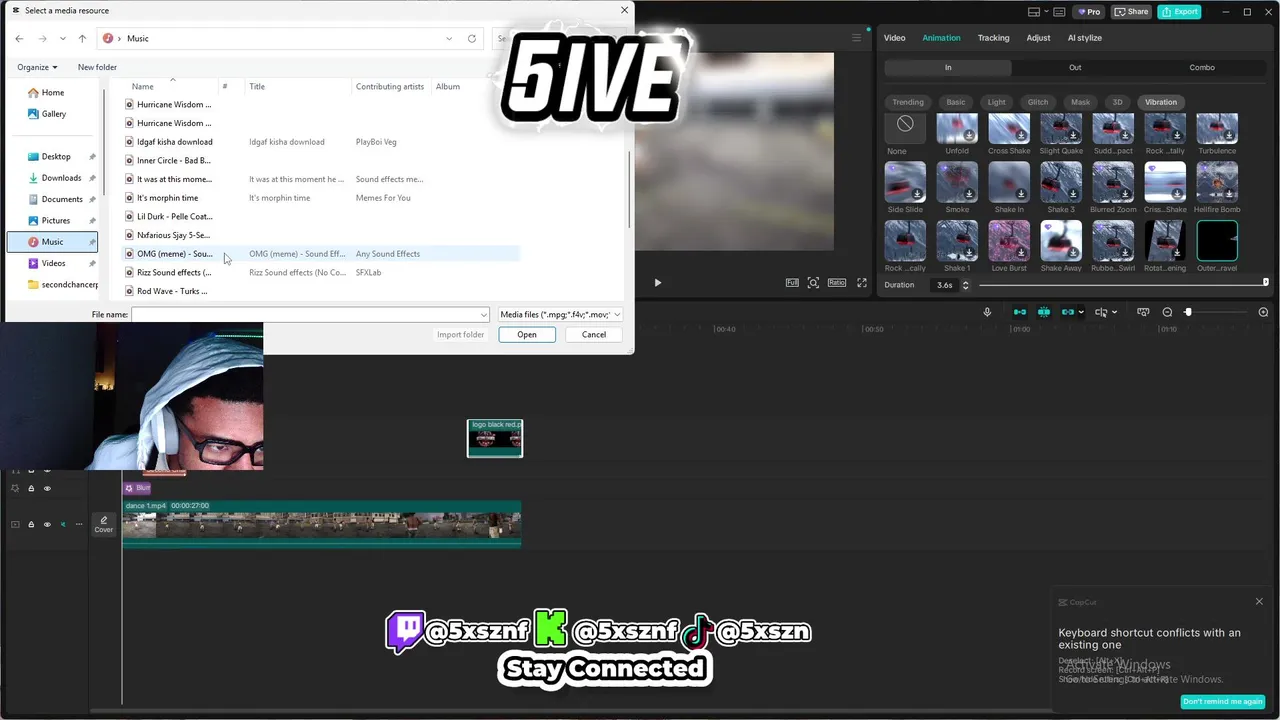Enter fullscreen preview with expand icon
Screen dimensions: 1280x720
tap(862, 283)
